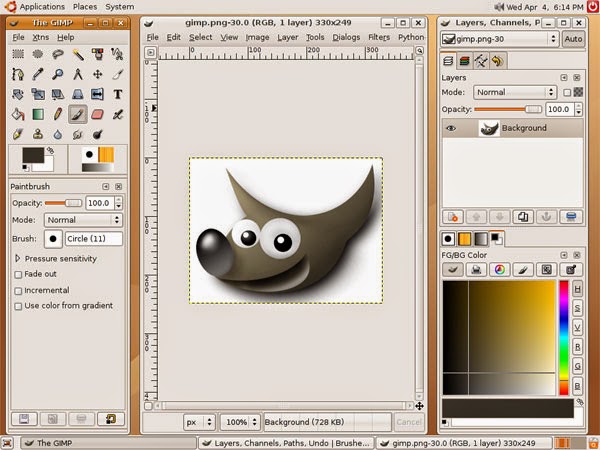
Task: Select the Paths tool
Action: click(x=18, y=74)
